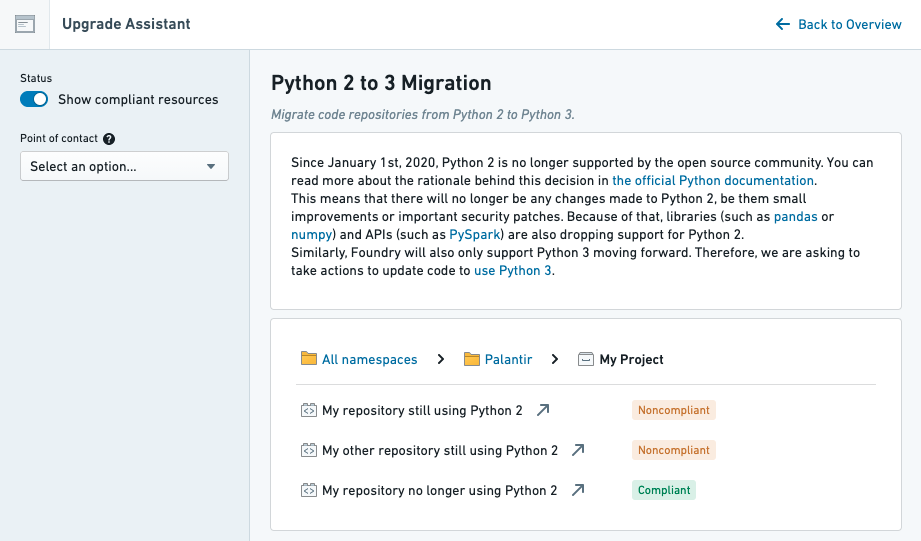Click the back arrow icon next to Back to Overview

click(x=782, y=24)
